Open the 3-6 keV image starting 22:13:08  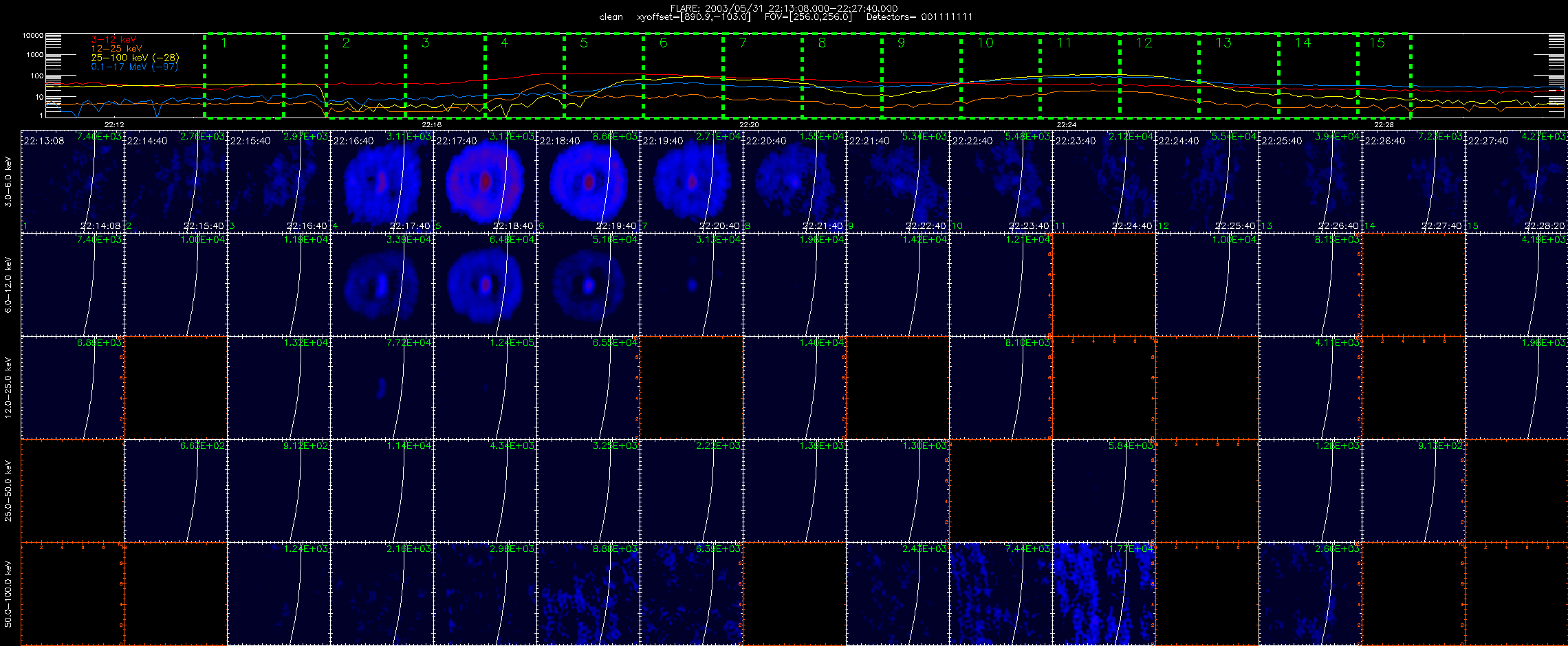click(72, 181)
